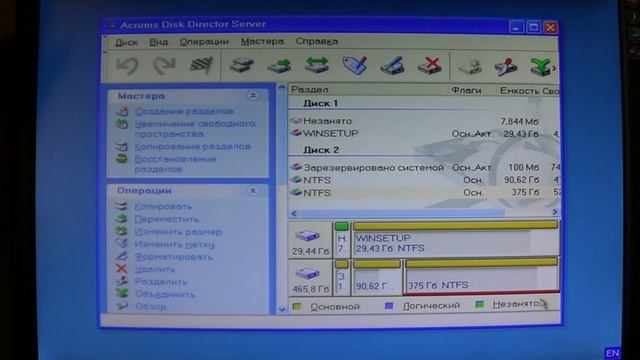This screenshot has width=640, height=360.
Task: Select the small green unallocated block in map
Action: tap(342, 239)
